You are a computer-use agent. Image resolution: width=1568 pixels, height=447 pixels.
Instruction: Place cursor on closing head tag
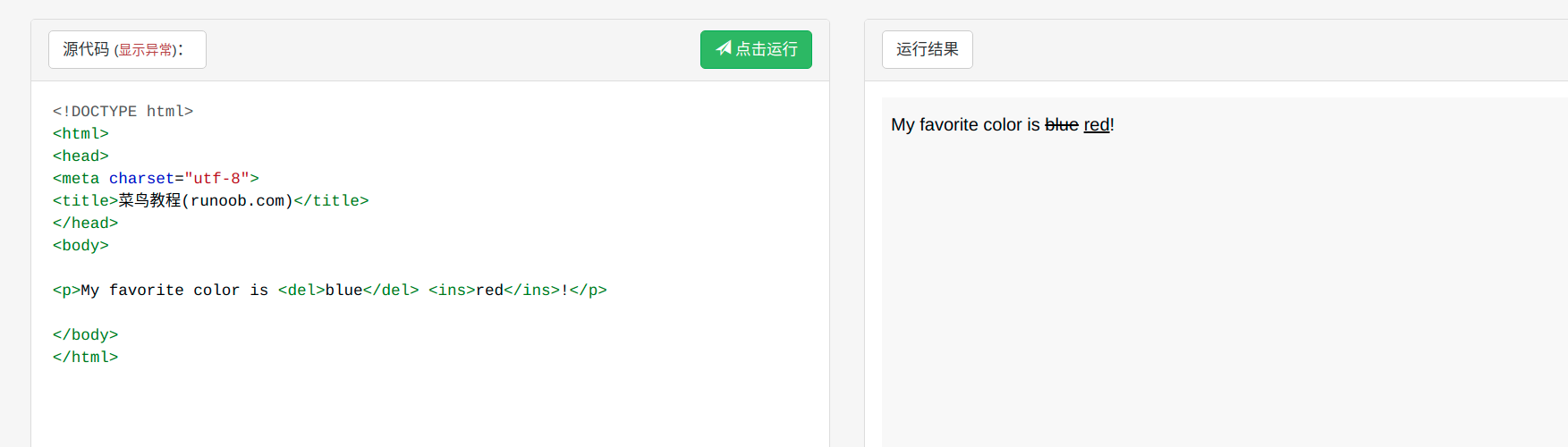tap(85, 223)
